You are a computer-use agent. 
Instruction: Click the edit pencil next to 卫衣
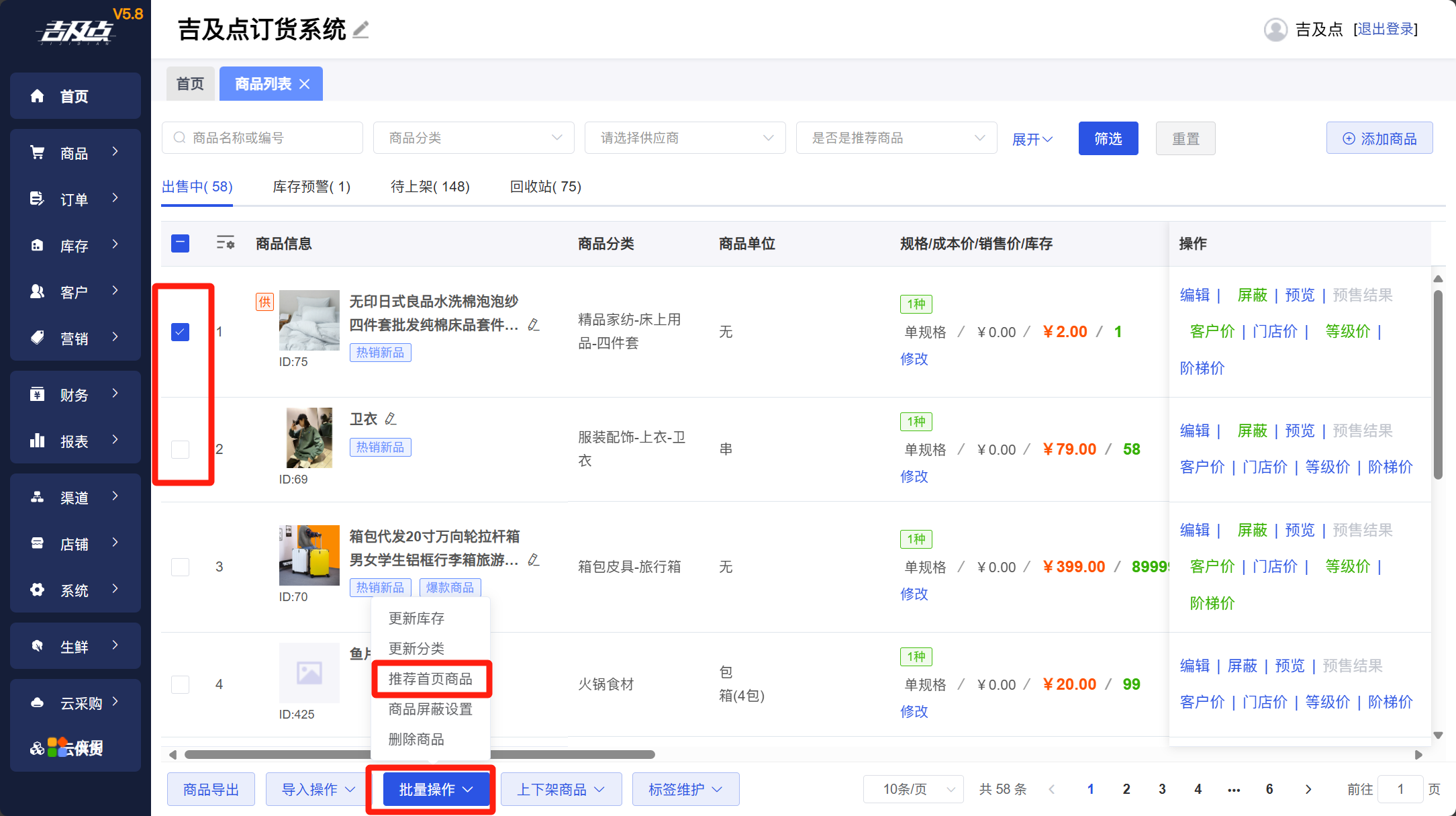(x=391, y=419)
